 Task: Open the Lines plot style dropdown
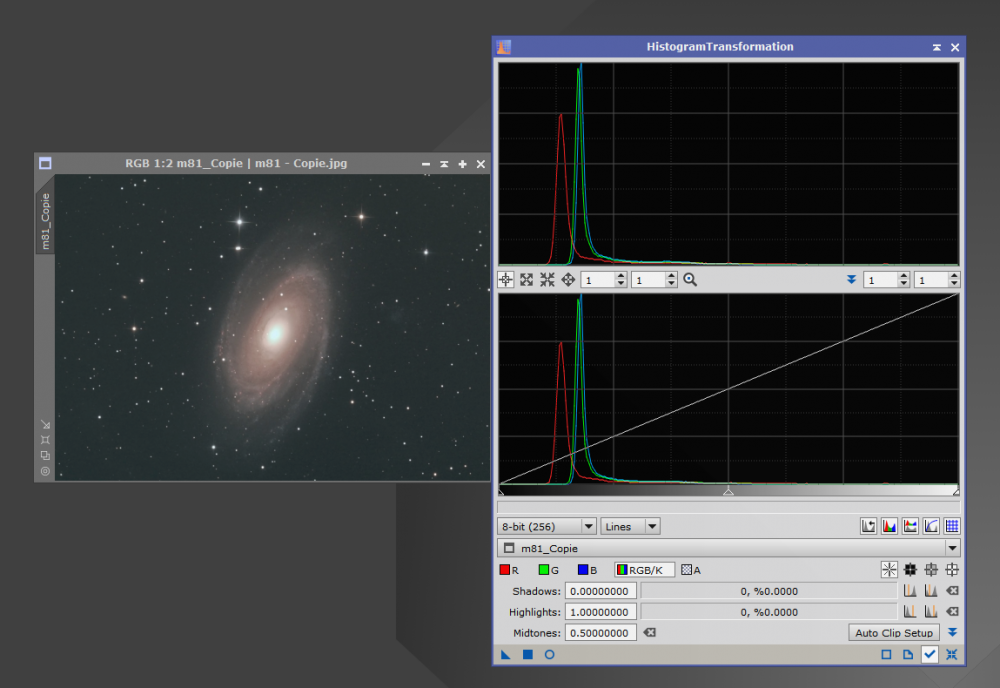[x=630, y=526]
